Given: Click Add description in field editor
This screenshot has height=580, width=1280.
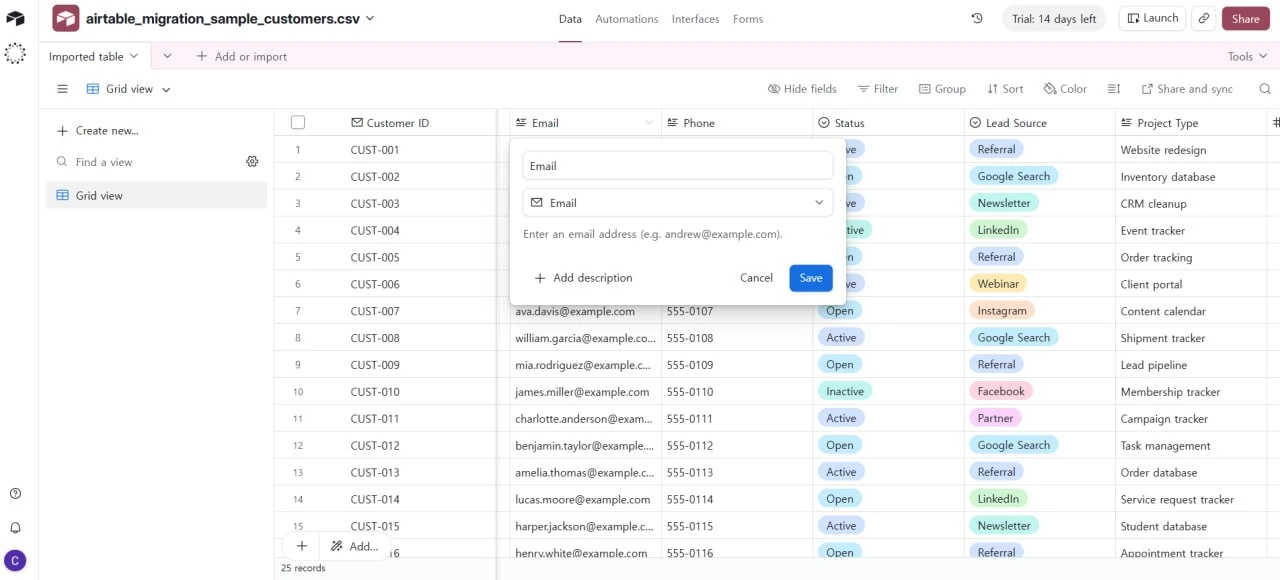Looking at the screenshot, I should pos(583,278).
